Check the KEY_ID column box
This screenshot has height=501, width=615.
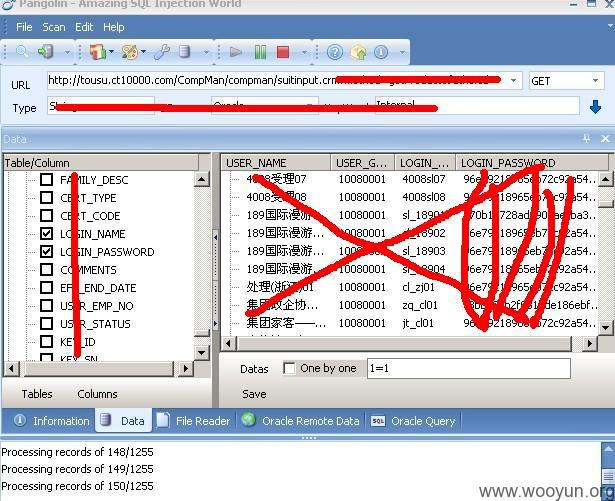pos(46,341)
